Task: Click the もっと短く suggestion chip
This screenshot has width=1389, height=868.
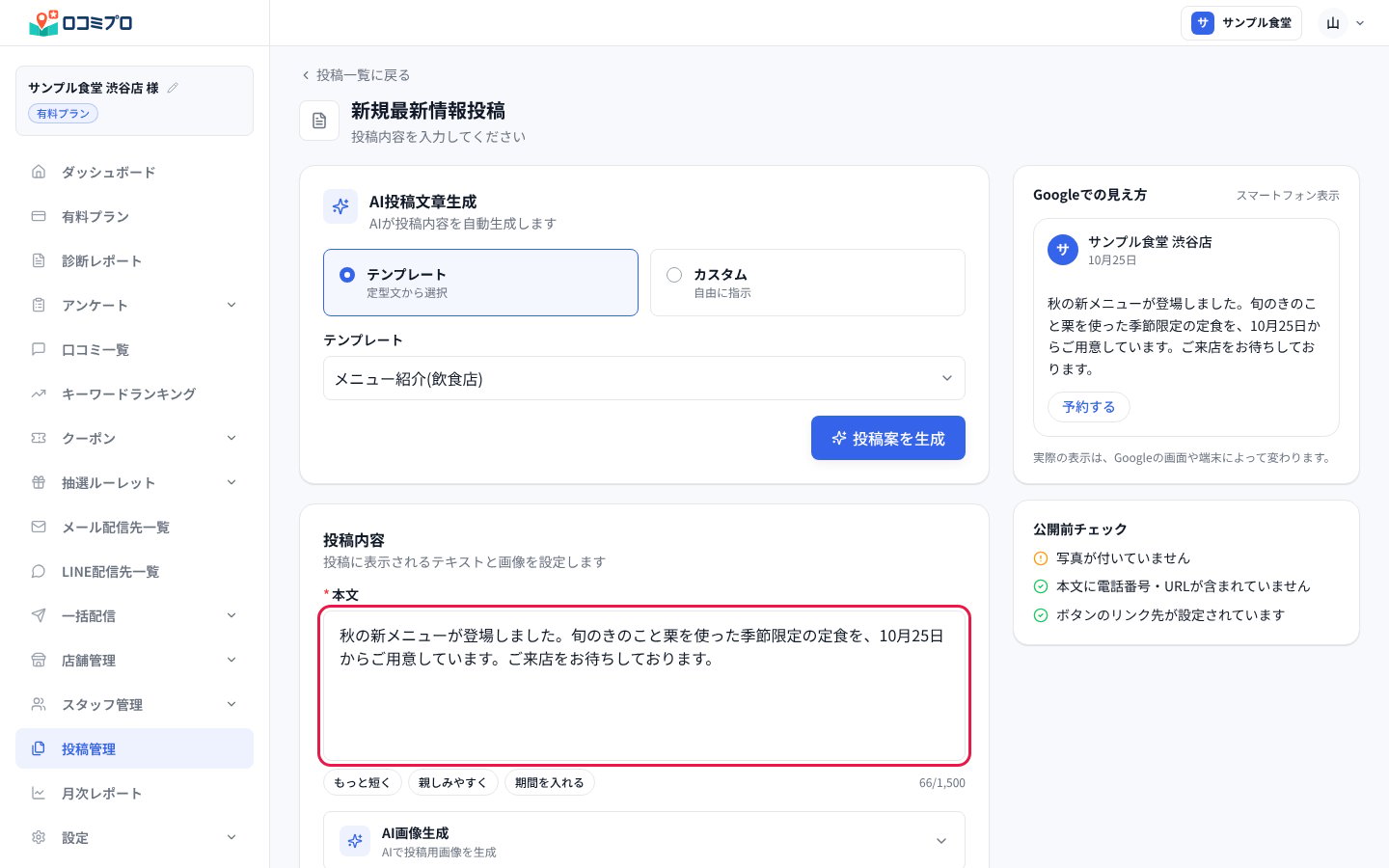Action: click(x=363, y=782)
